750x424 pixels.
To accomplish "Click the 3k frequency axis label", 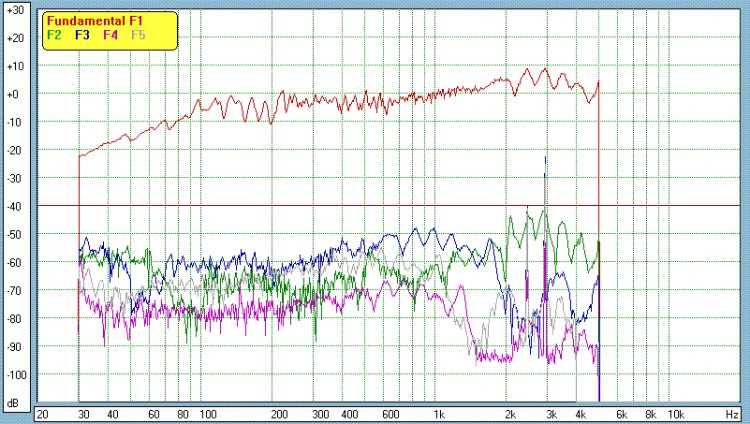I will 551,414.
